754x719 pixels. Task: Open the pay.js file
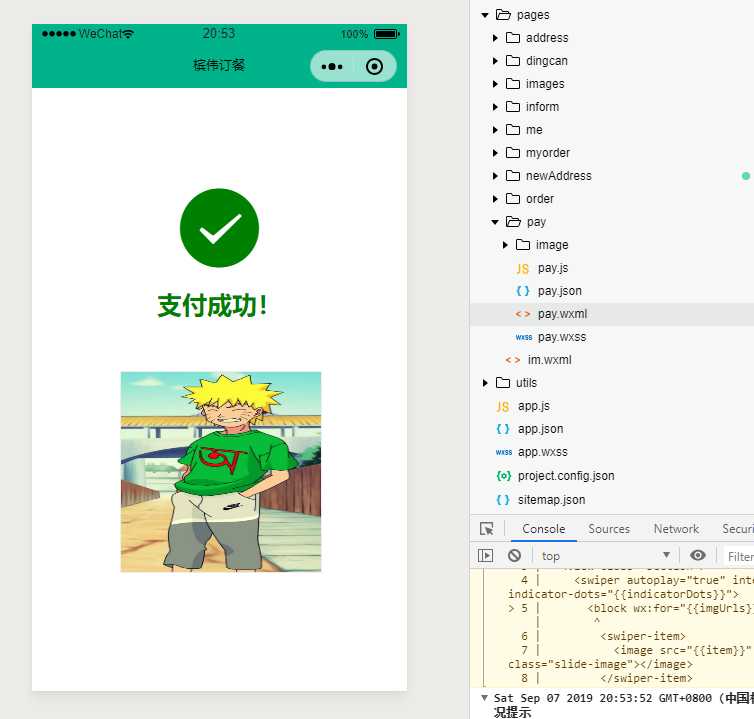click(553, 268)
